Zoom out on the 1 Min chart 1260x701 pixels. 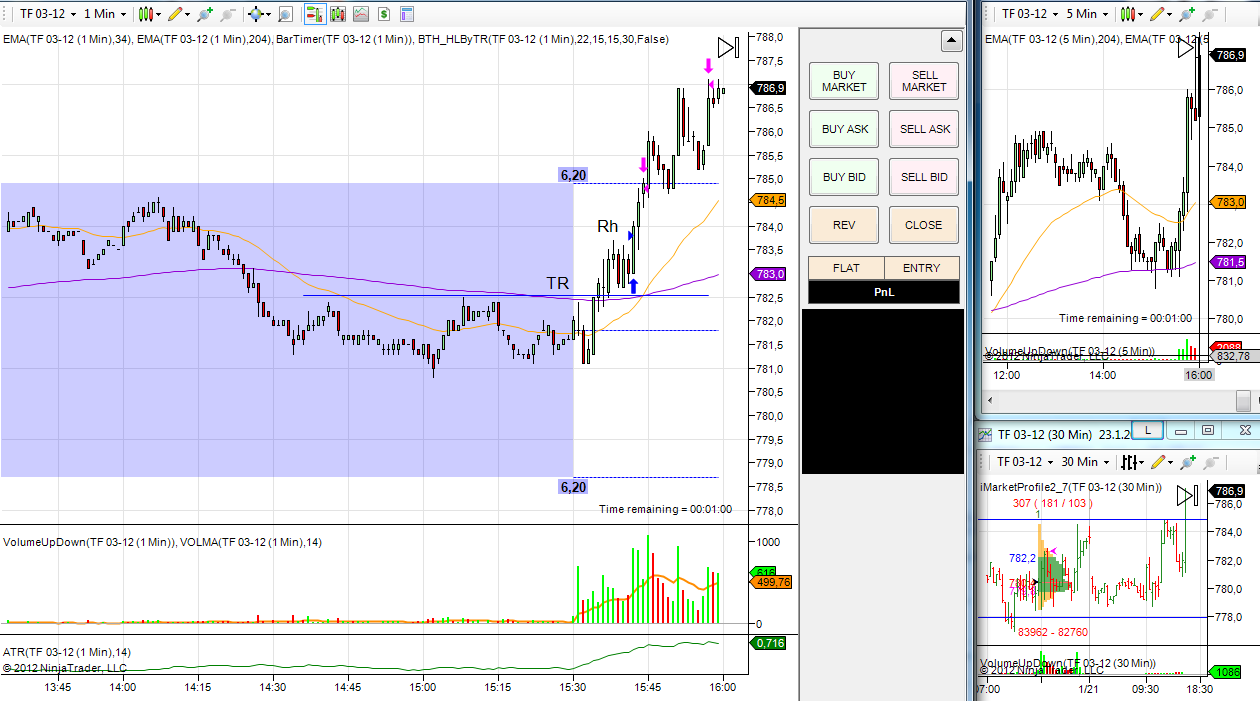point(227,14)
